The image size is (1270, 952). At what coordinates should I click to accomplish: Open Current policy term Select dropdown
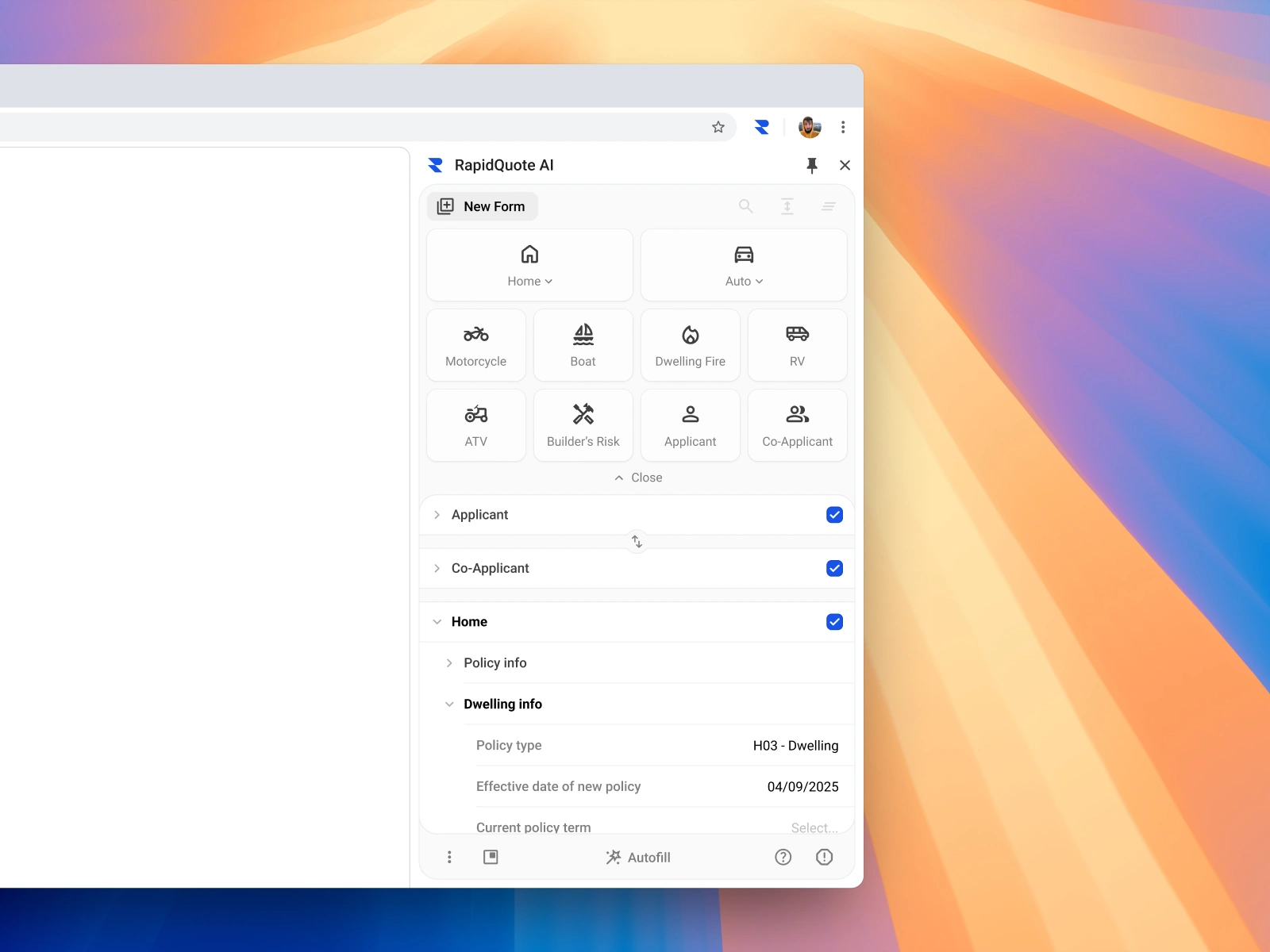814,827
